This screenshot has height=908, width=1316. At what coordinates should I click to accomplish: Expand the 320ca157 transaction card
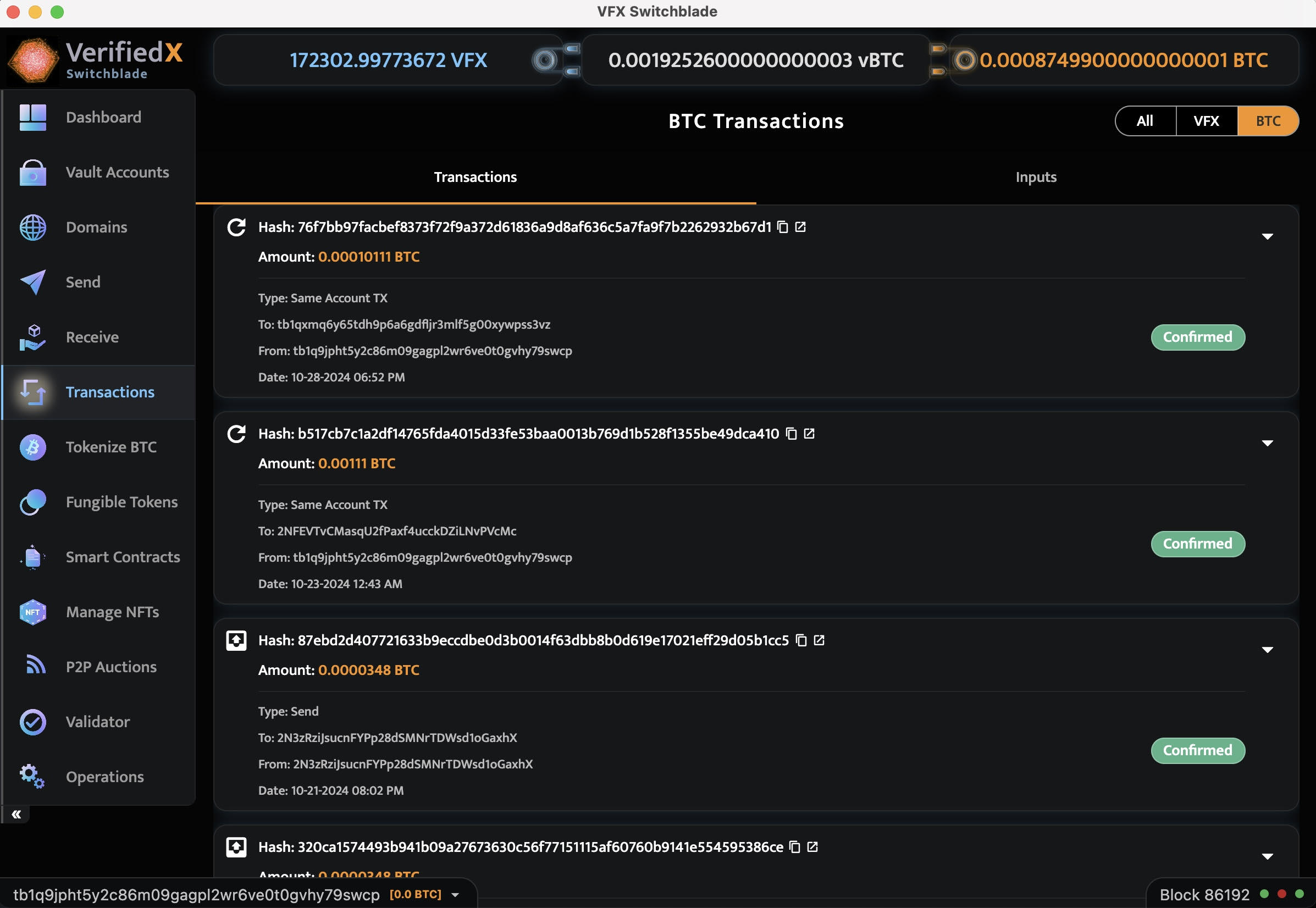[x=1268, y=856]
